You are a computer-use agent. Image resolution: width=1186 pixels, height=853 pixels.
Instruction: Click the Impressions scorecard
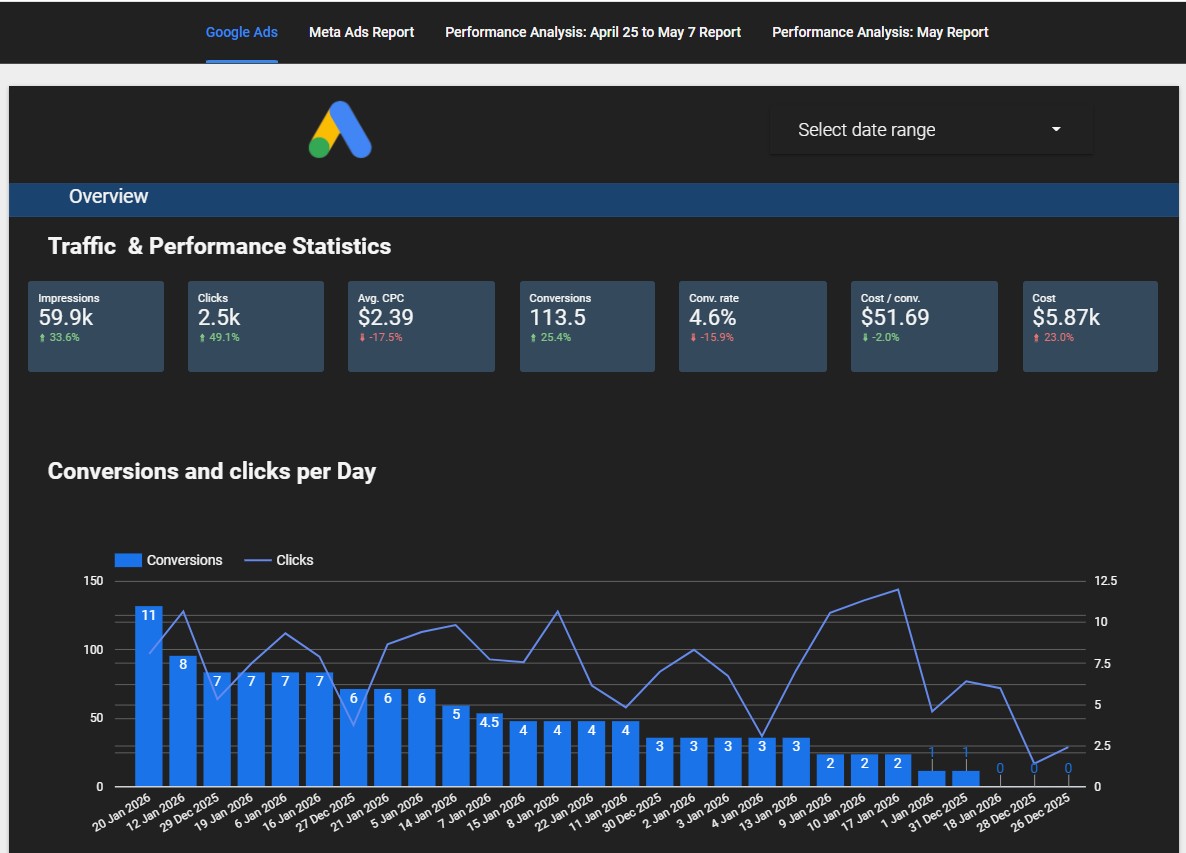(96, 326)
